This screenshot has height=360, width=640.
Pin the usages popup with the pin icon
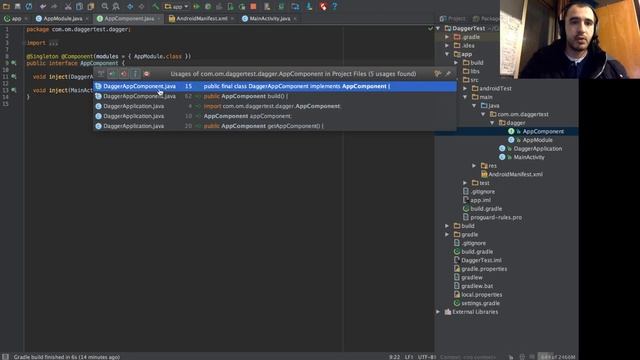coord(448,74)
